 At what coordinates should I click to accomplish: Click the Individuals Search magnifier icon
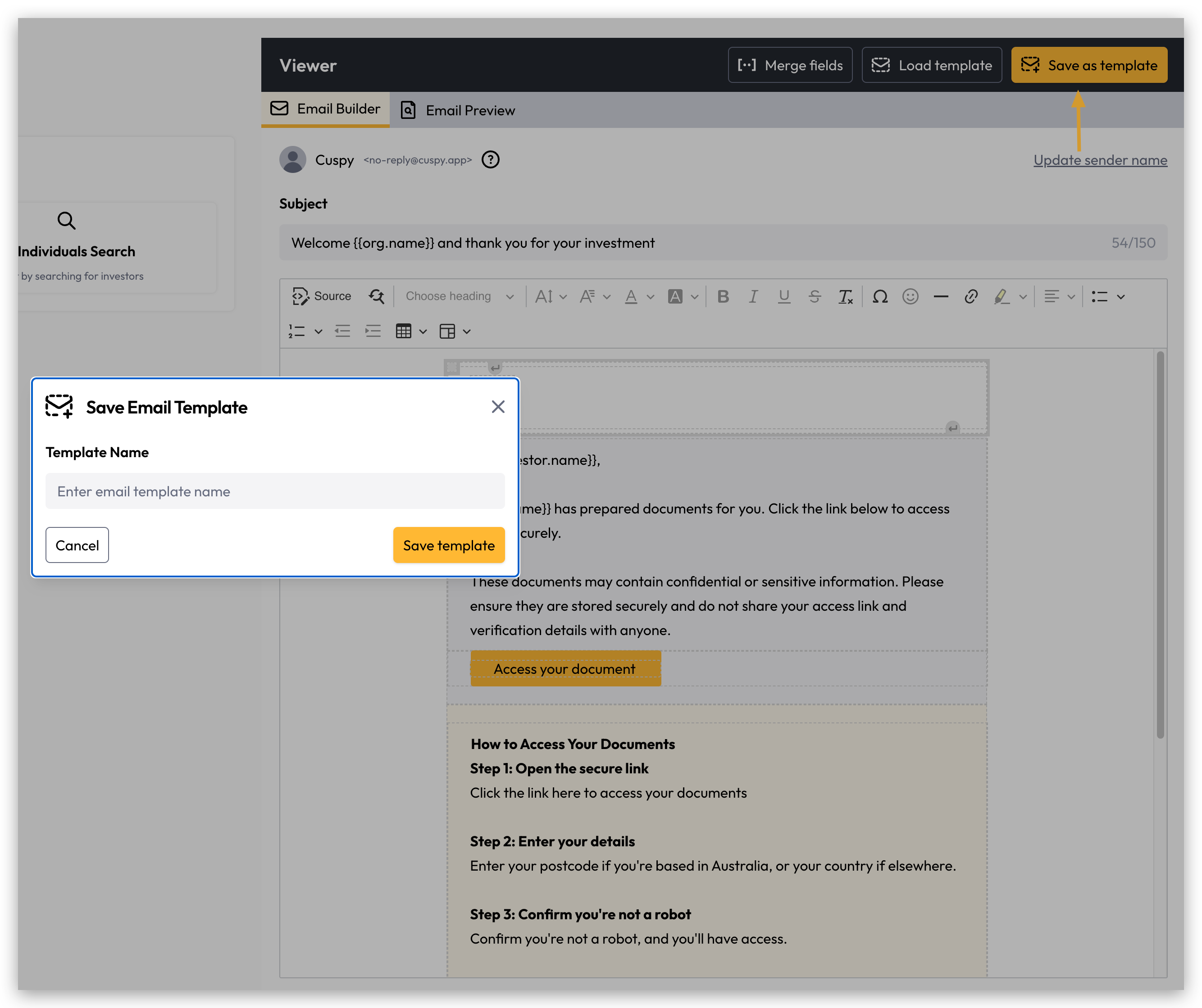pyautogui.click(x=66, y=220)
